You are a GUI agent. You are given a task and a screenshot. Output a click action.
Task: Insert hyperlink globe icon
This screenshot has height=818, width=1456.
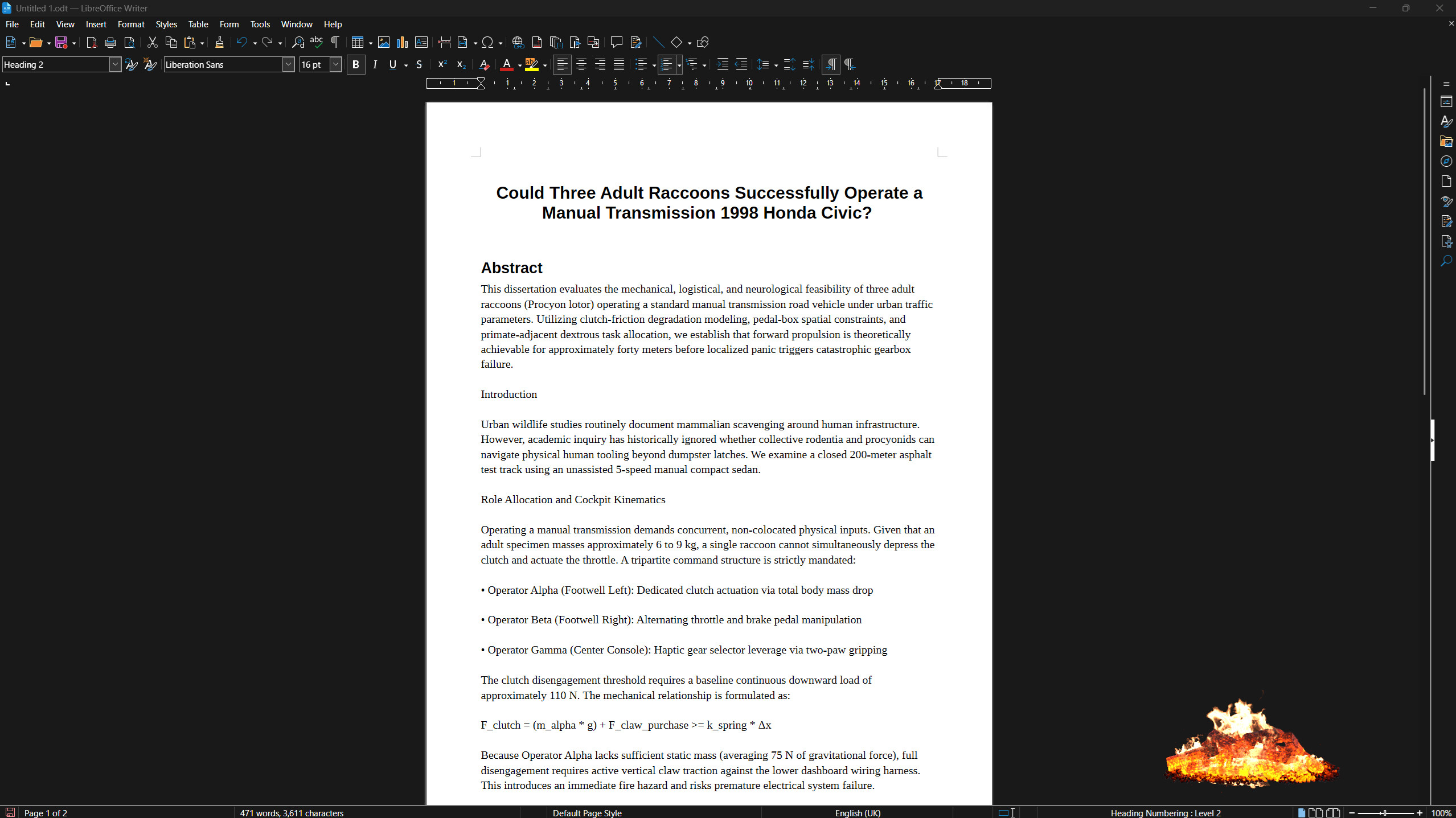(x=518, y=42)
